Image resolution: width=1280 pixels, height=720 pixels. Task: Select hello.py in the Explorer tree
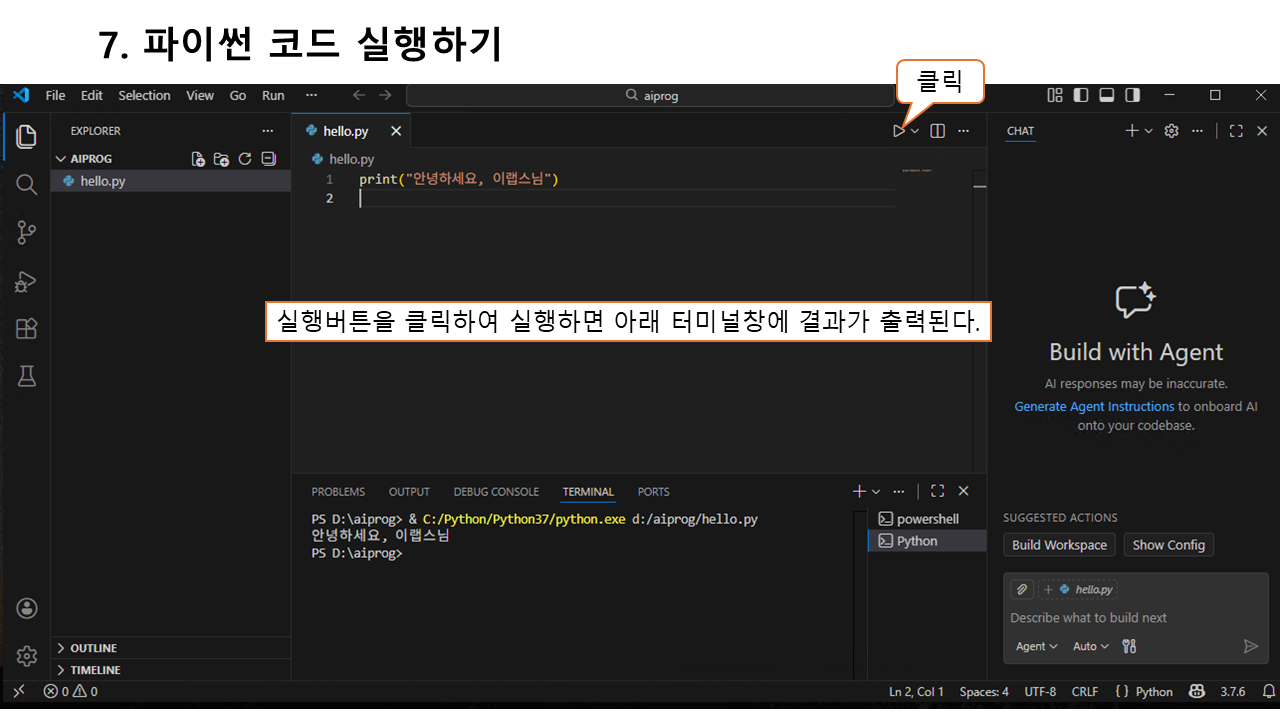coord(103,181)
